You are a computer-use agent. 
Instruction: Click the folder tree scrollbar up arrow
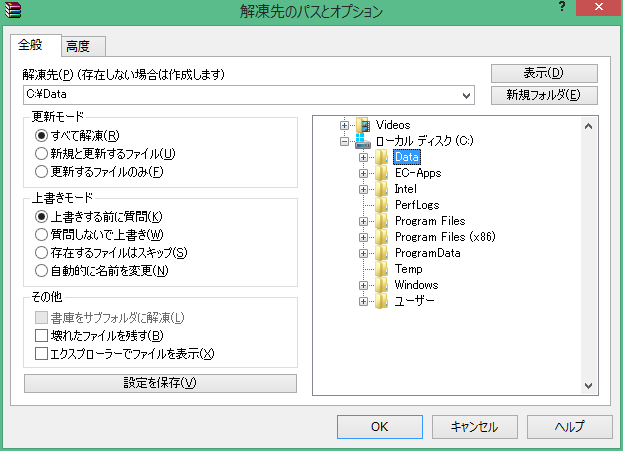tap(589, 126)
